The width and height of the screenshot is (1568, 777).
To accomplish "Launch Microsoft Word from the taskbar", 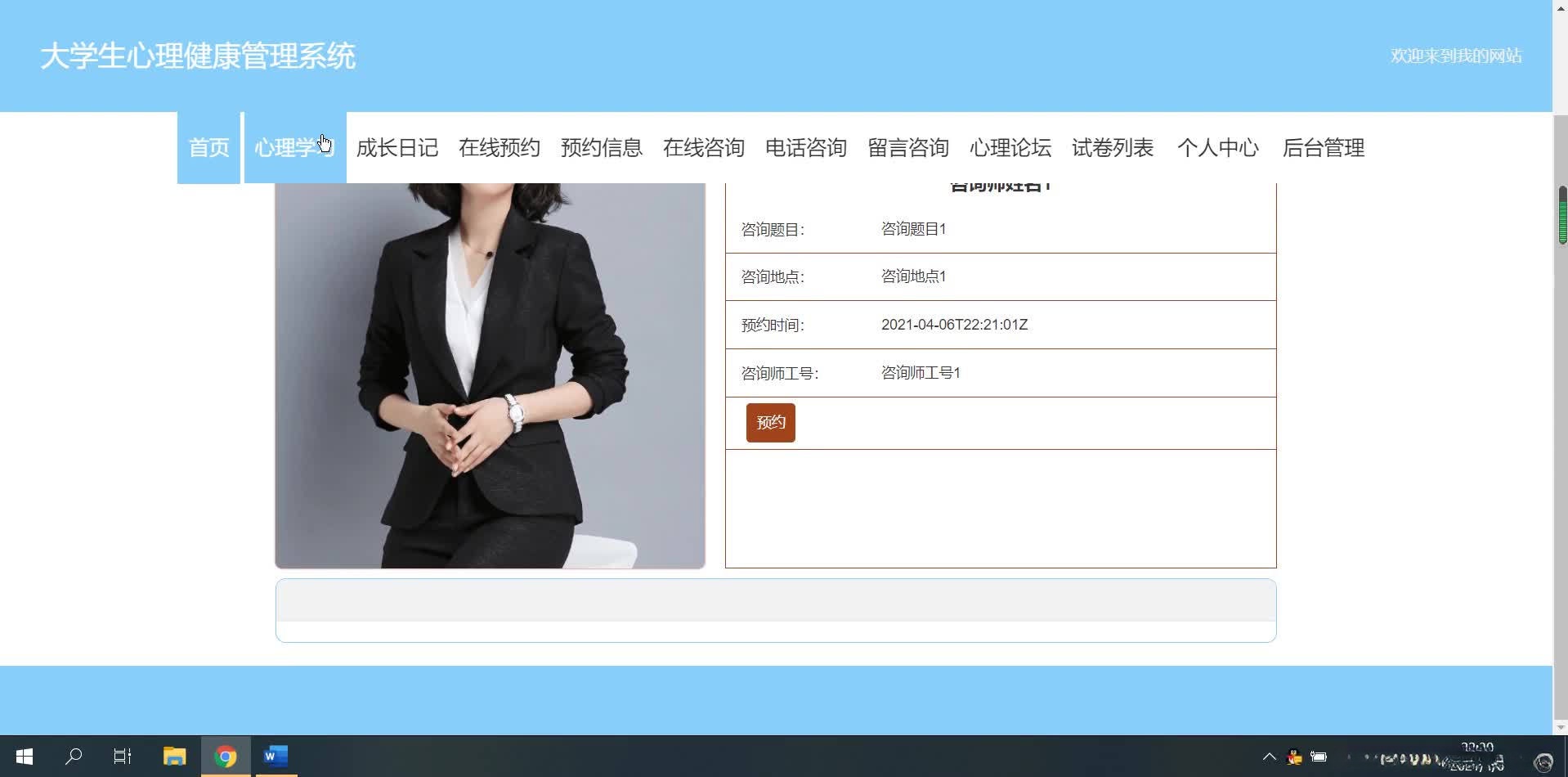I will click(275, 756).
